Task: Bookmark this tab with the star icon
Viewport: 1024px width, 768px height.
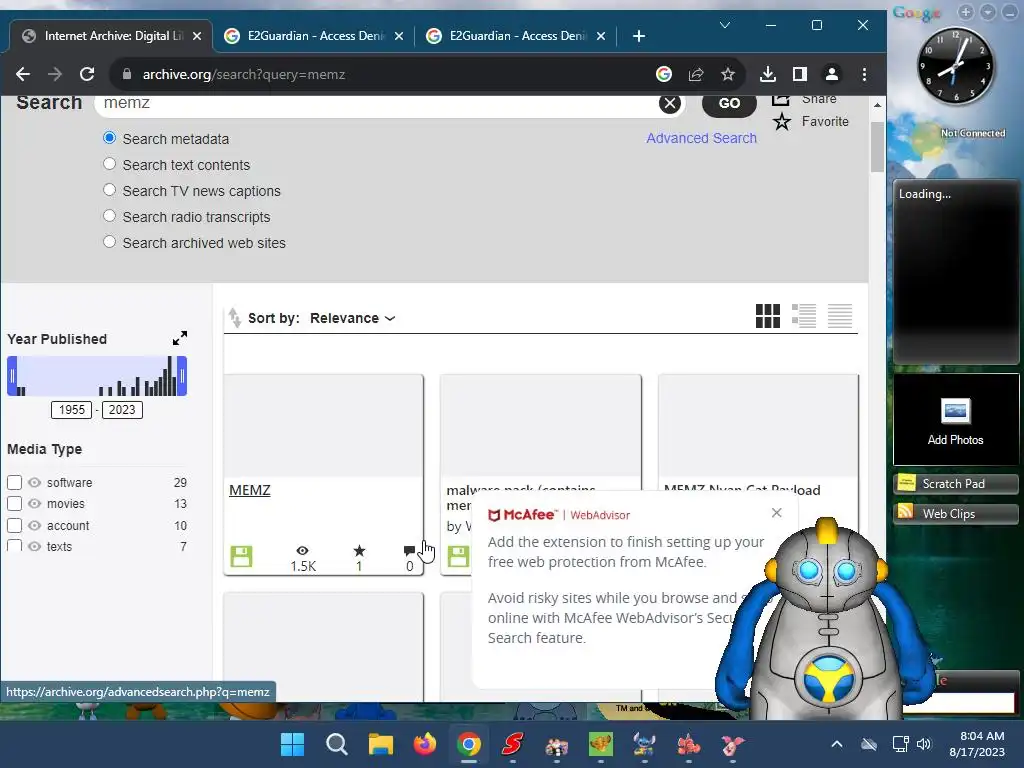Action: (x=728, y=74)
